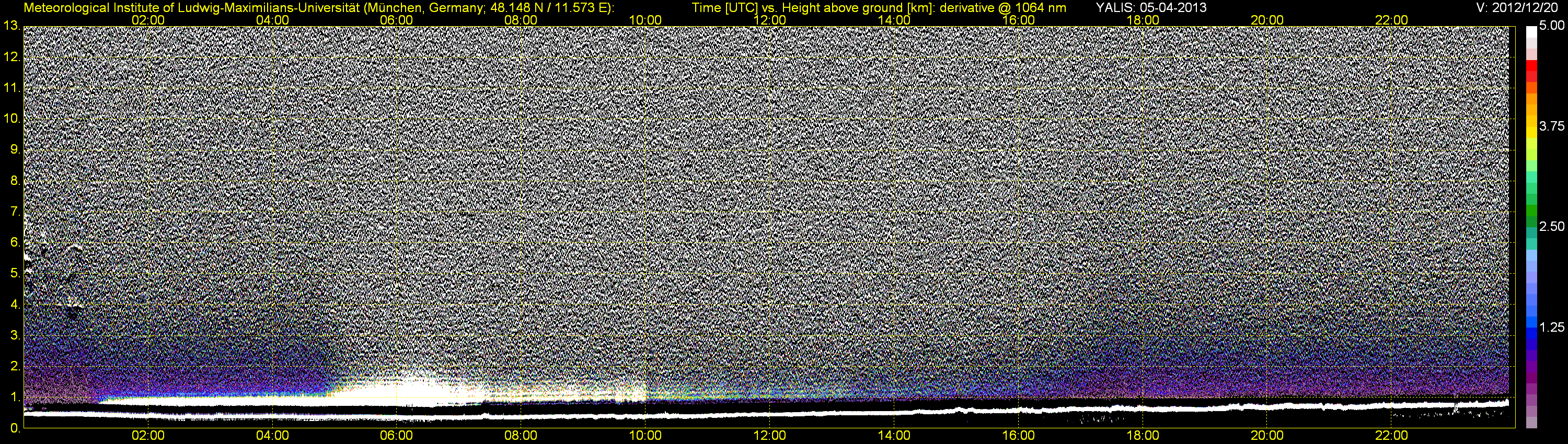Screen dimensions: 1568x444
Task: Click the 02:00 label on the bottom time axis
Action: click(x=148, y=436)
